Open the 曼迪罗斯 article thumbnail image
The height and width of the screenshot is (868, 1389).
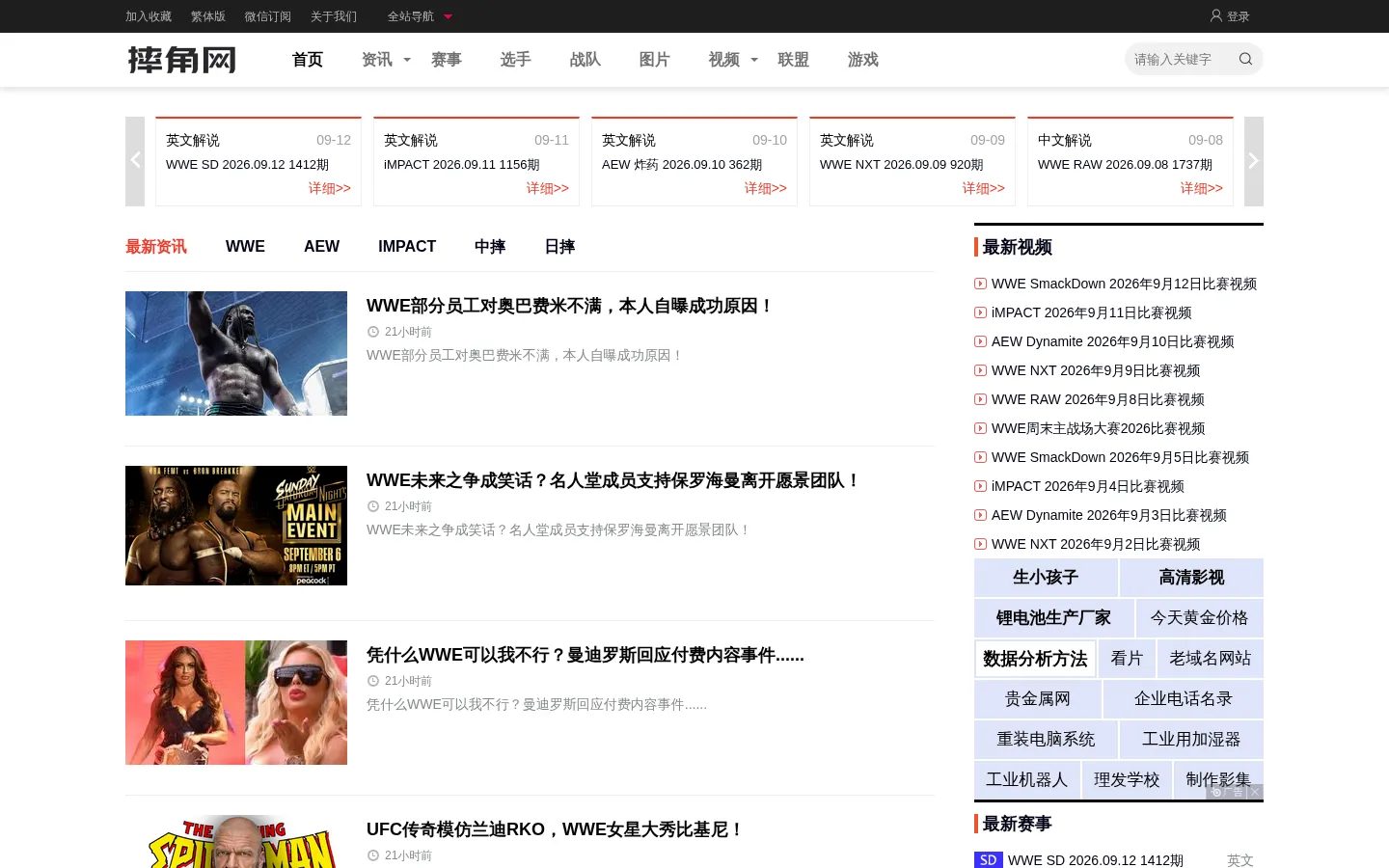click(x=236, y=702)
